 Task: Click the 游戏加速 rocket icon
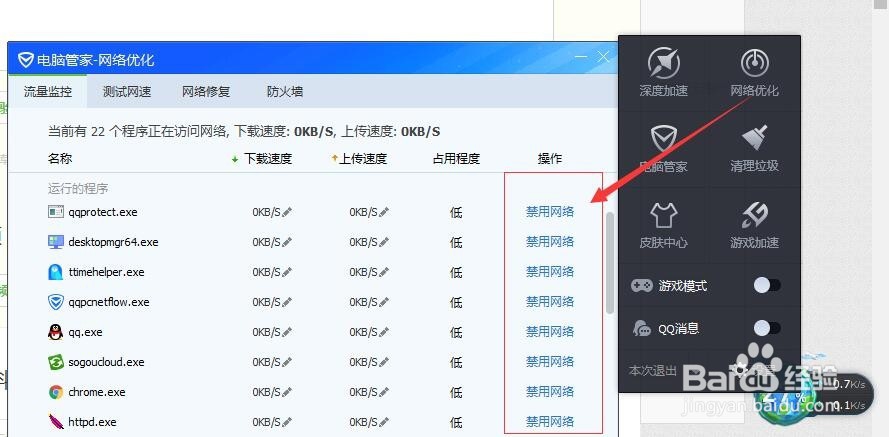click(x=754, y=215)
